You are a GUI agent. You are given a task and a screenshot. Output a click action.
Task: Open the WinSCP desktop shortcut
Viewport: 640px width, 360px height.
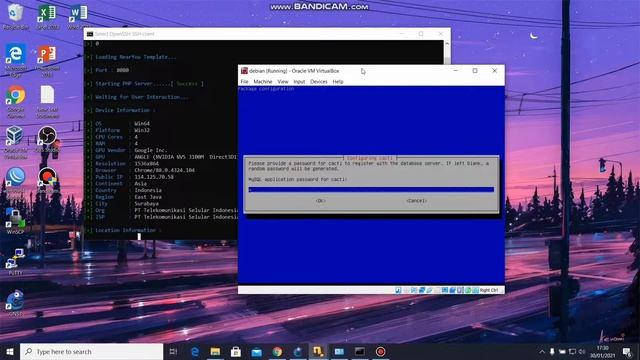[16, 221]
